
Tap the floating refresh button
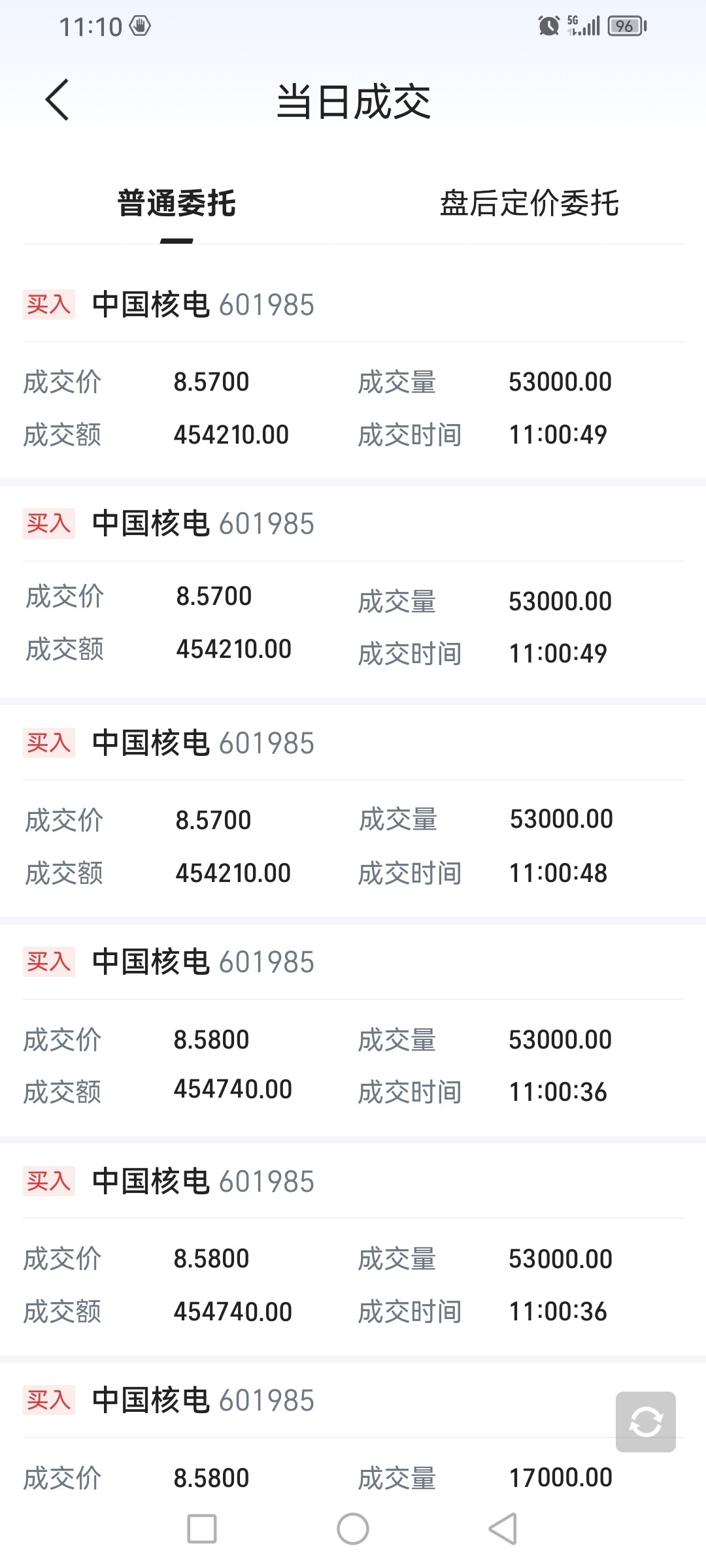tap(645, 1421)
